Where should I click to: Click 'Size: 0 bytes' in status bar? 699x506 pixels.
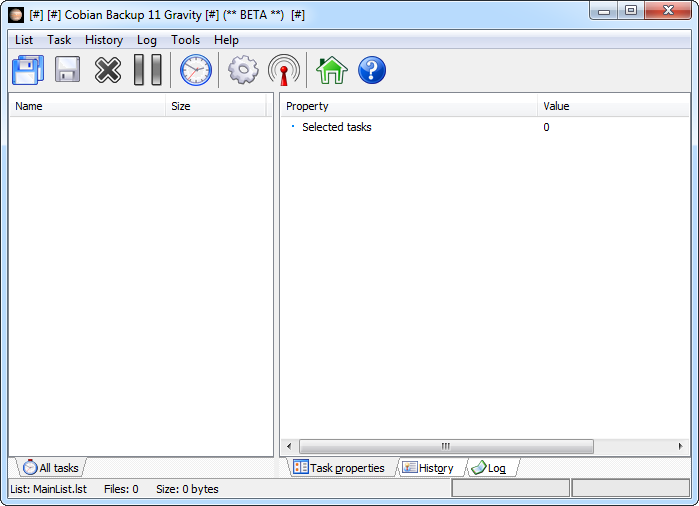(x=187, y=489)
